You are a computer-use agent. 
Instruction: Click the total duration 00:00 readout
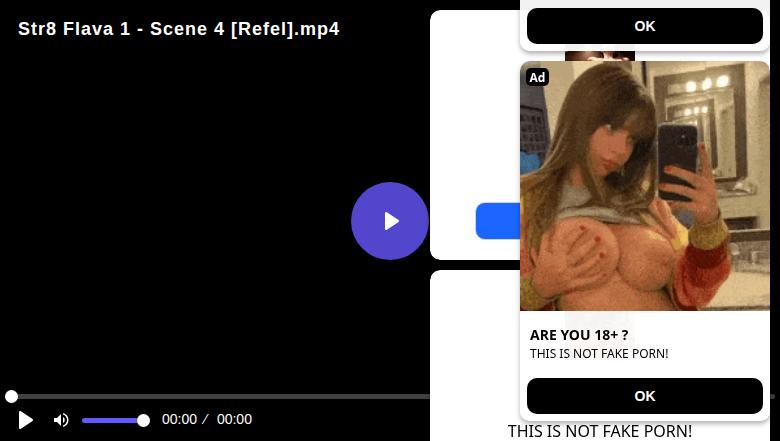coord(234,419)
